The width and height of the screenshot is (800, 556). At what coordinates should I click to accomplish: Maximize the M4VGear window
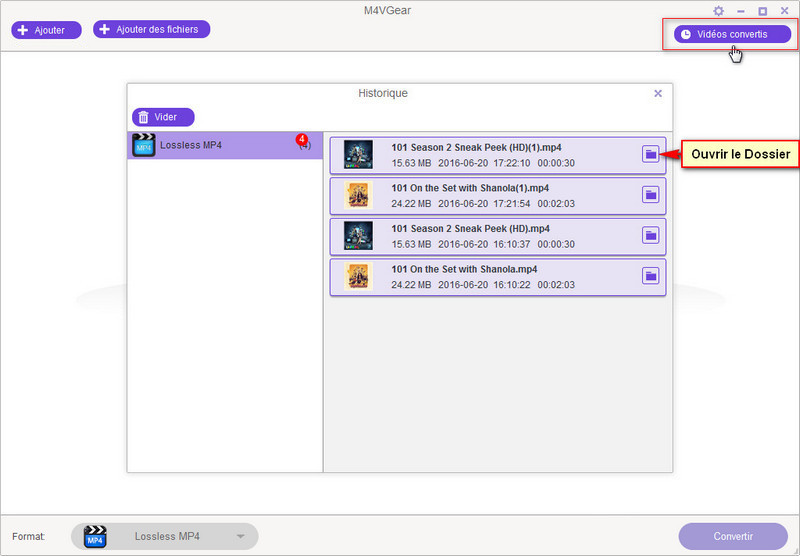point(763,11)
